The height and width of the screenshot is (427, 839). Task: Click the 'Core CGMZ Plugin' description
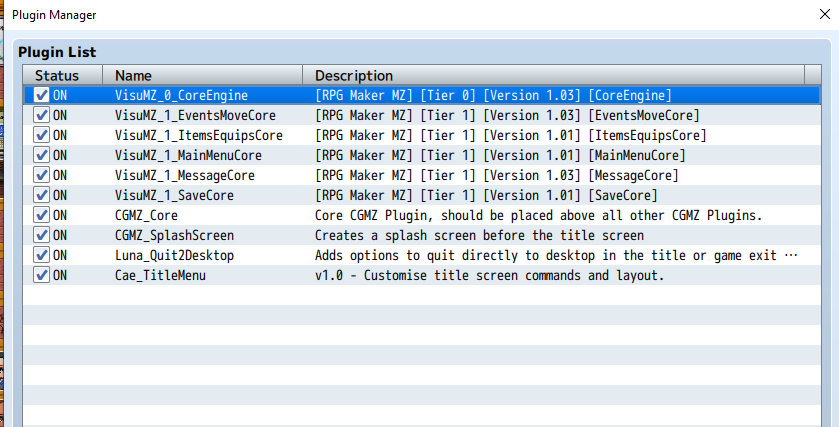(538, 216)
